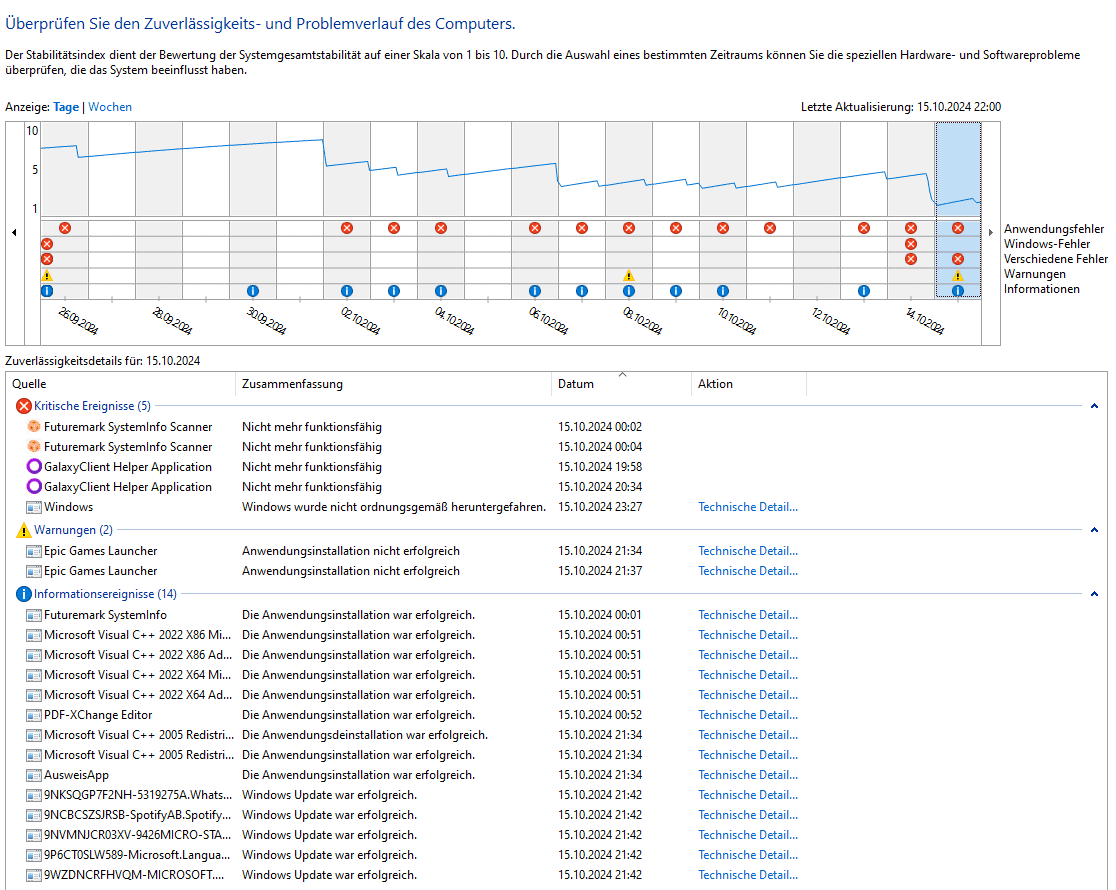Click application error icon for 26.09.2024
The image size is (1116, 890).
click(x=65, y=228)
